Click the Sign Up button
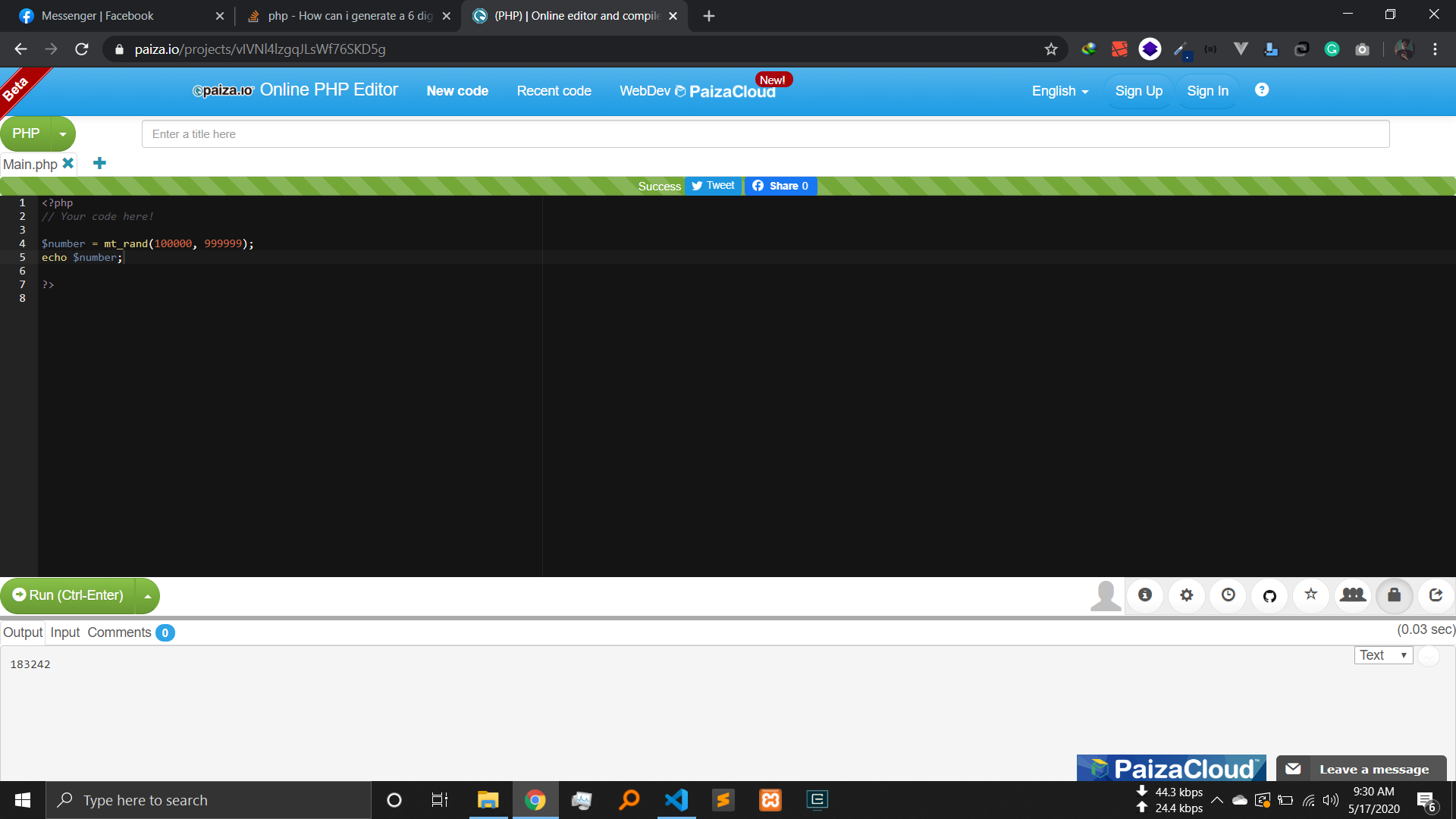The width and height of the screenshot is (1456, 819). (1138, 91)
